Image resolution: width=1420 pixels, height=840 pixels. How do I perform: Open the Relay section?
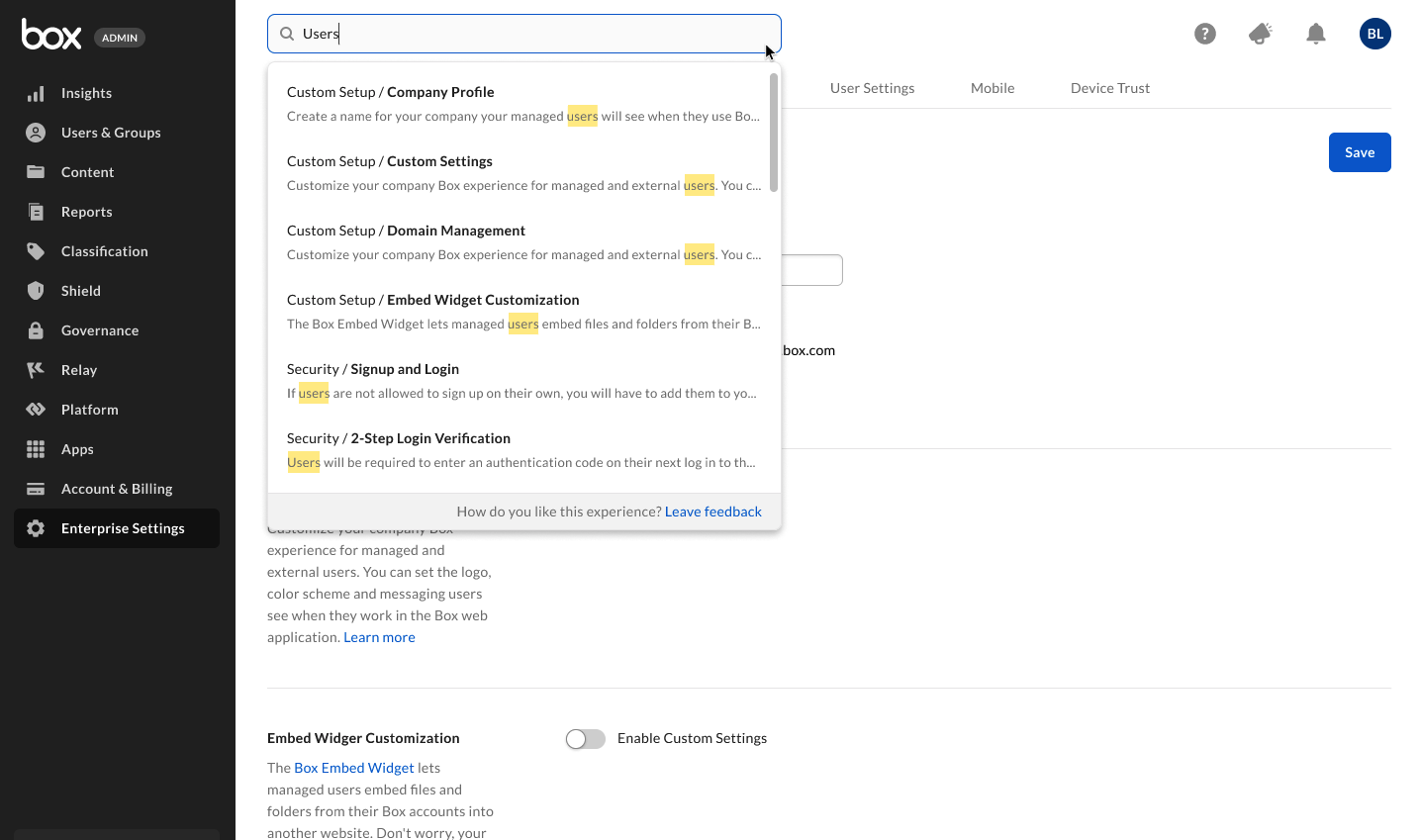coord(77,369)
